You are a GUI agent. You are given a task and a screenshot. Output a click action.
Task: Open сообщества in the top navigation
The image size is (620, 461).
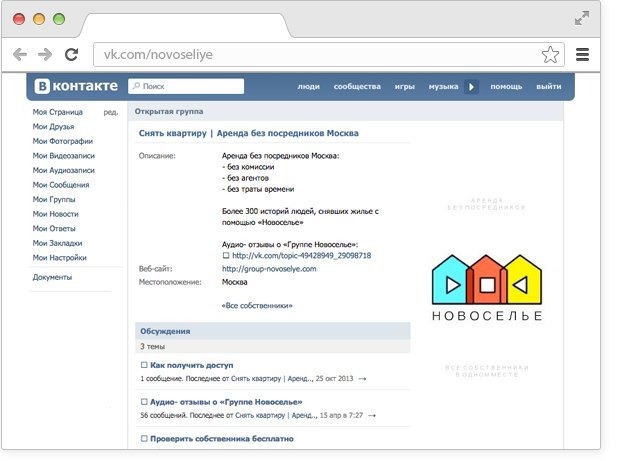[357, 87]
